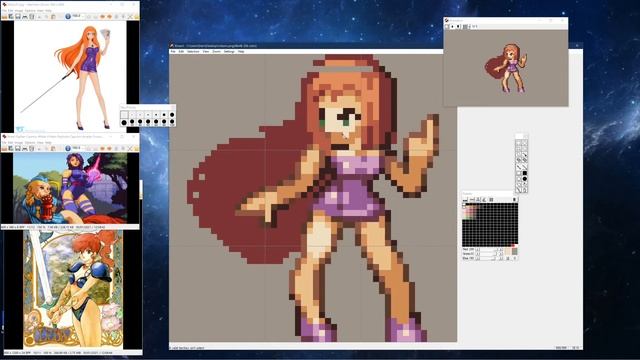The width and height of the screenshot is (640, 360).
Task: Adjust the Blue color slider
Action: point(489,258)
